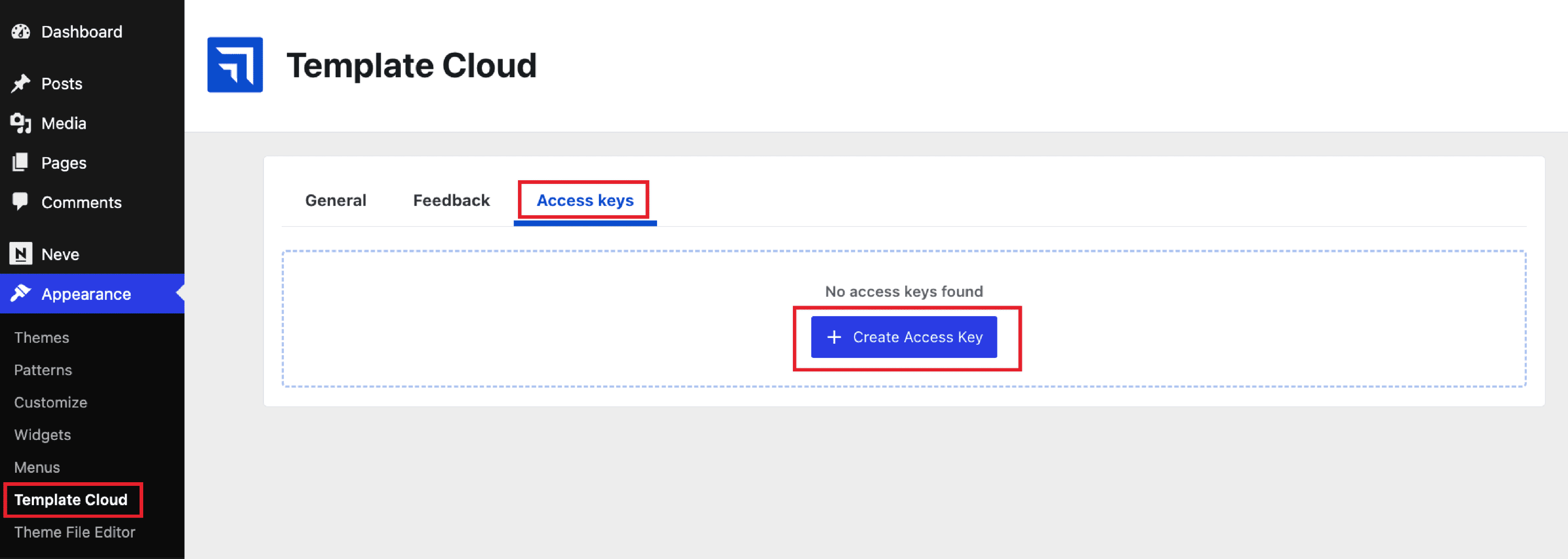
Task: Open the Feedback tab
Action: 451,200
